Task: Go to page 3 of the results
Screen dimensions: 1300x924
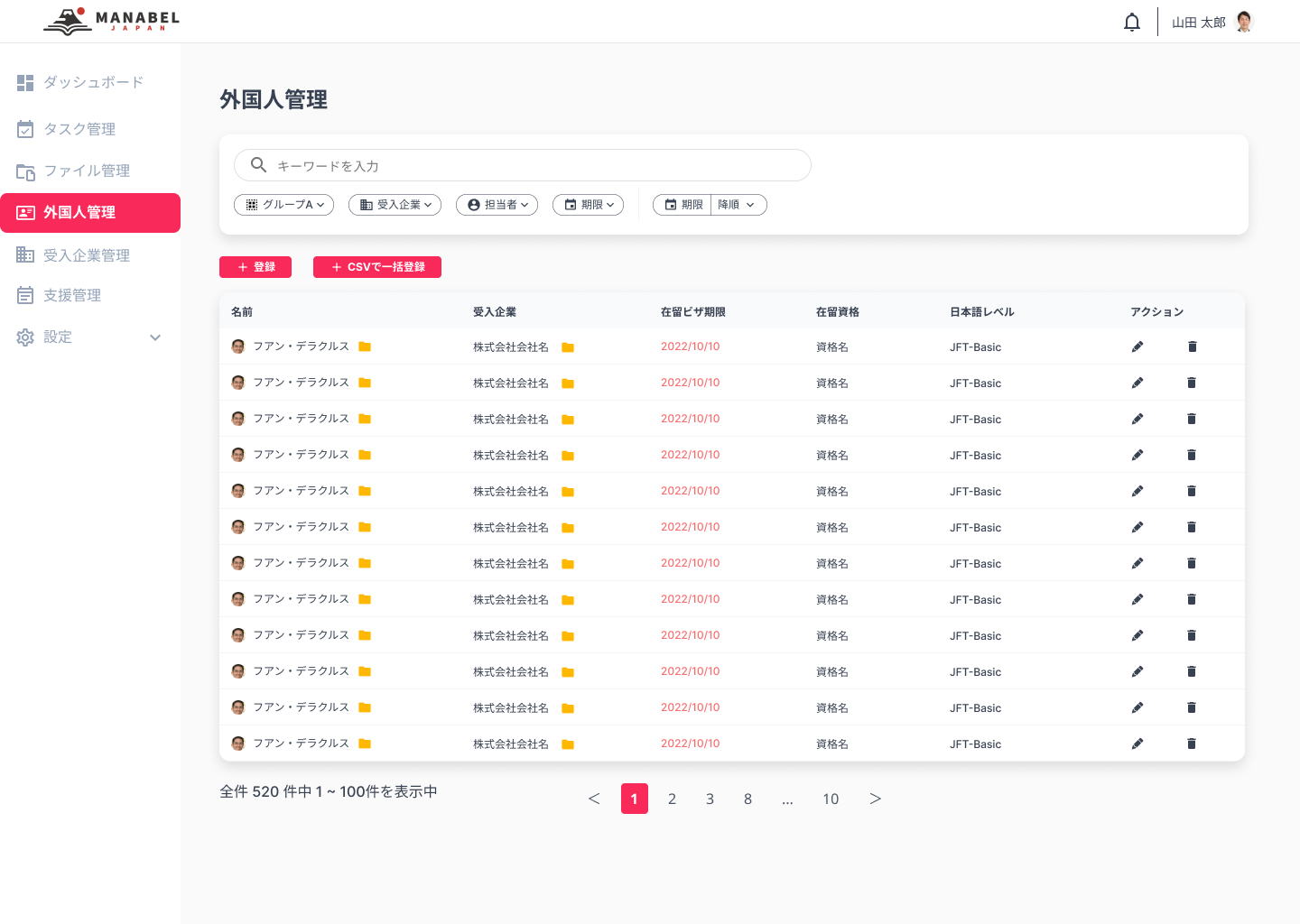Action: [x=710, y=799]
